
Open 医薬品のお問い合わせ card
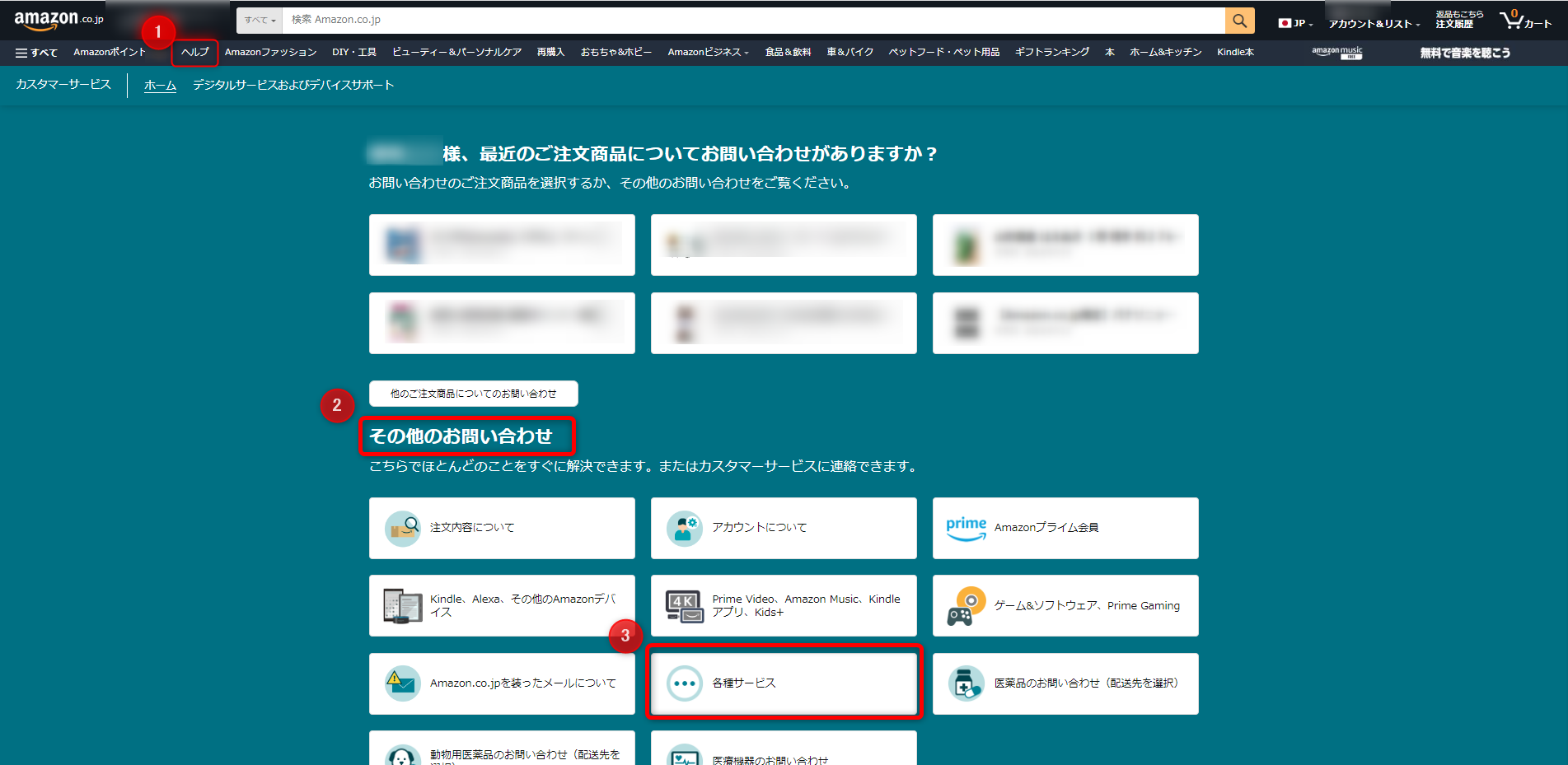click(1065, 683)
